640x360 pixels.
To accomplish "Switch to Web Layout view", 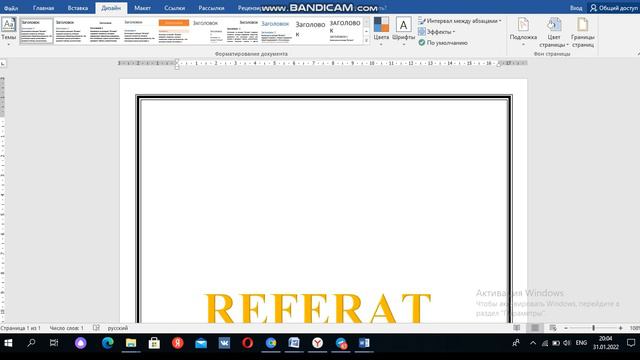I will click(553, 328).
